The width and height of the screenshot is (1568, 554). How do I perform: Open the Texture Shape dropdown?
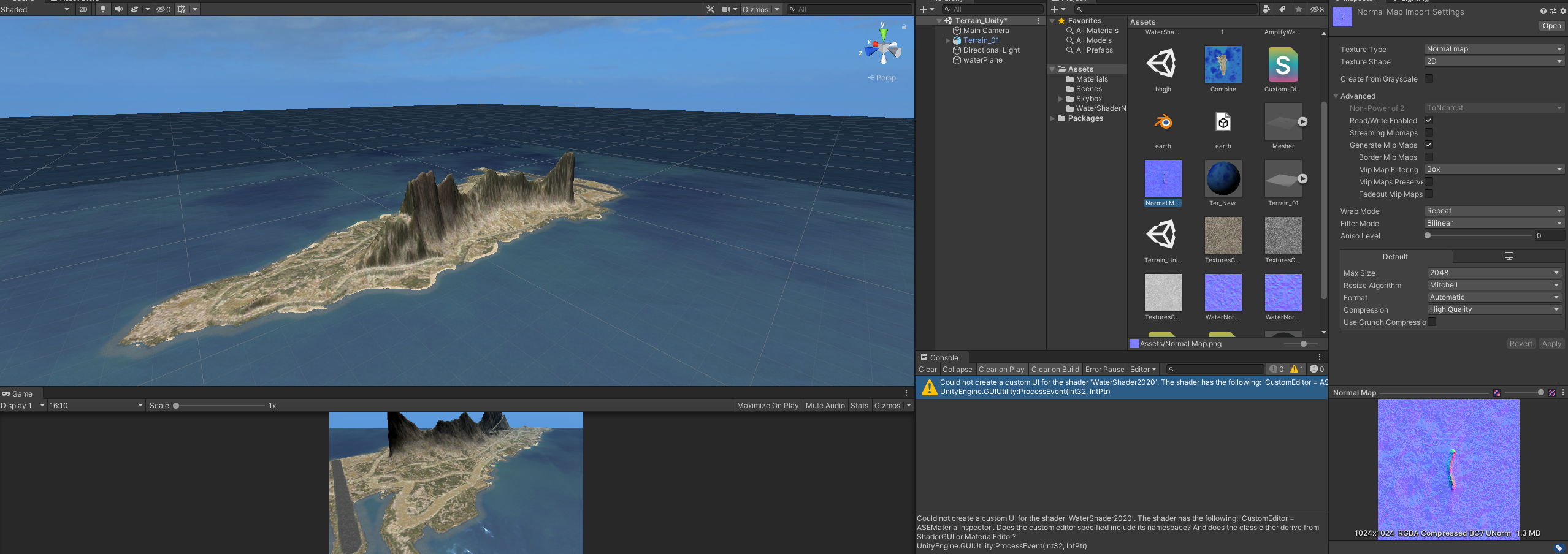pos(1494,61)
